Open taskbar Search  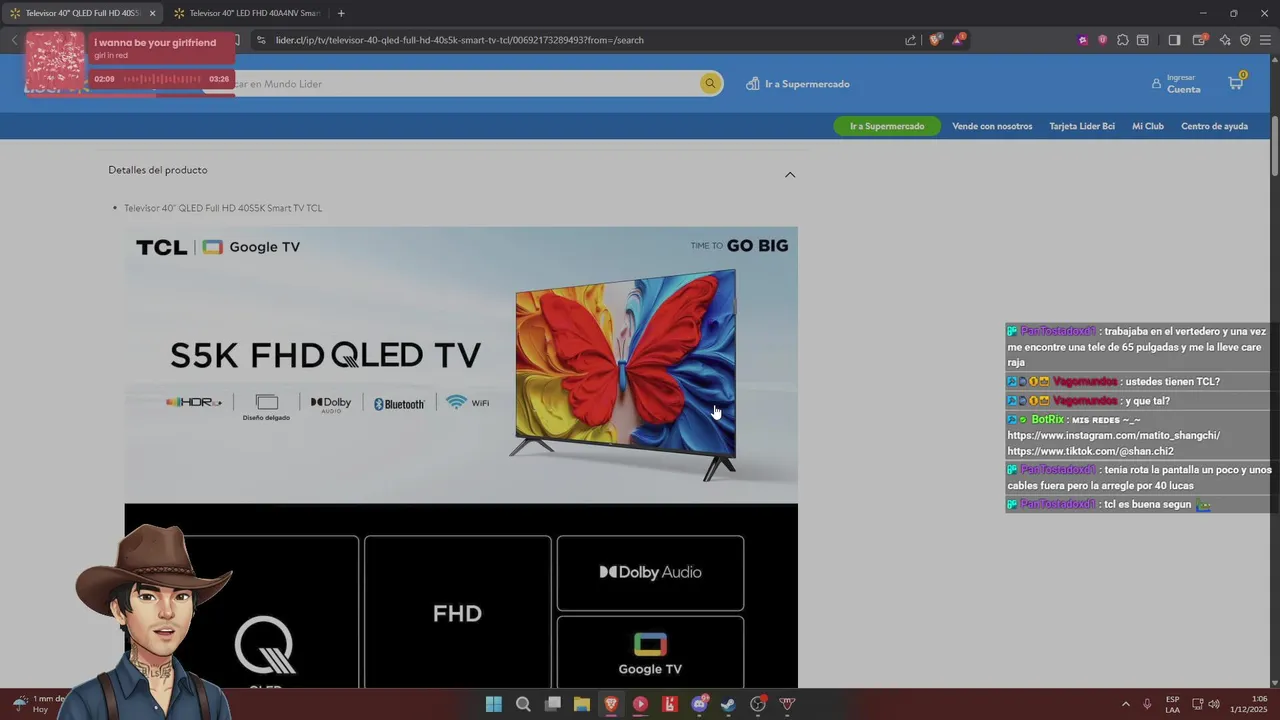[523, 704]
